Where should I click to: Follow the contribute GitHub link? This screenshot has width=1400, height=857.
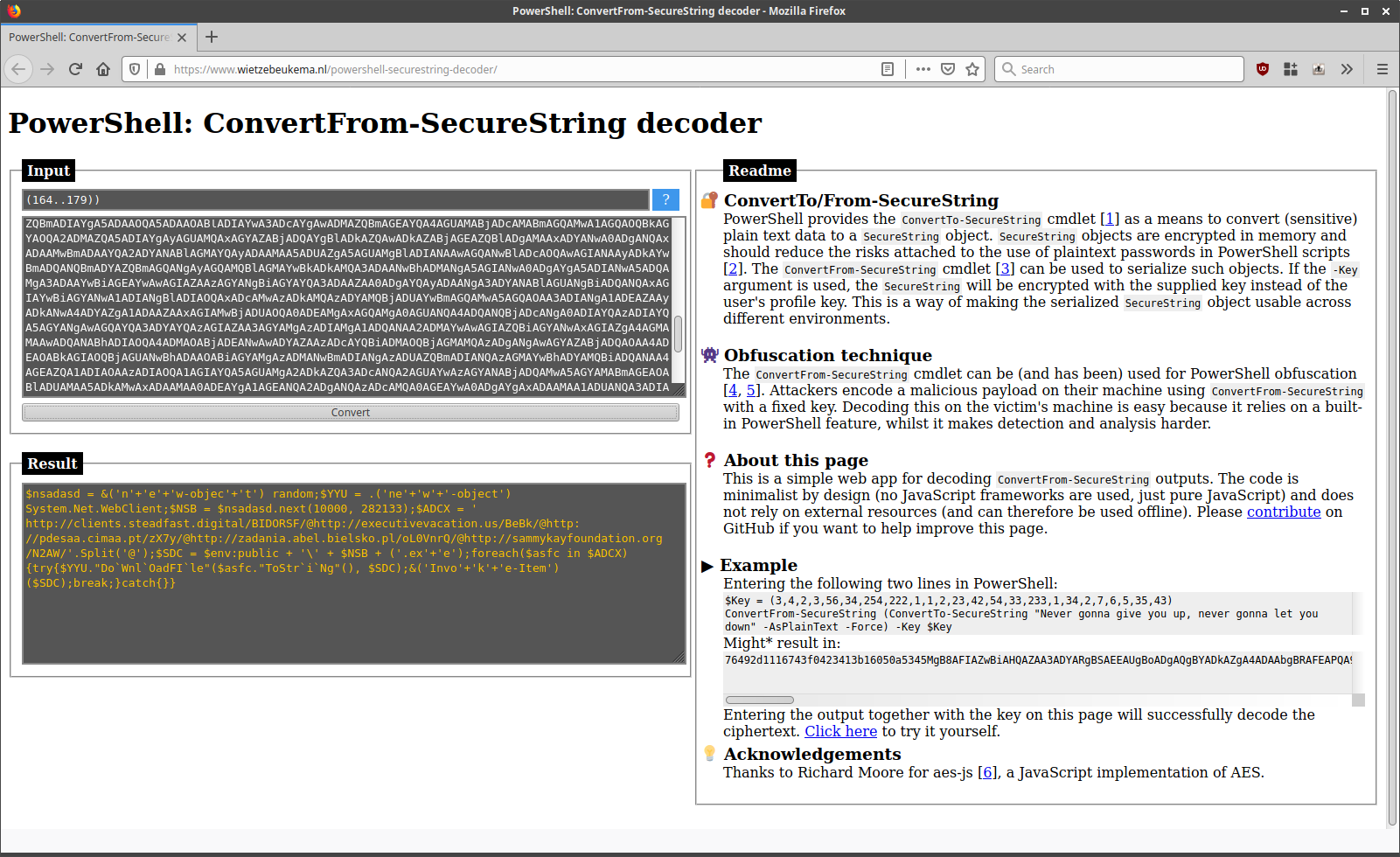[x=1284, y=512]
